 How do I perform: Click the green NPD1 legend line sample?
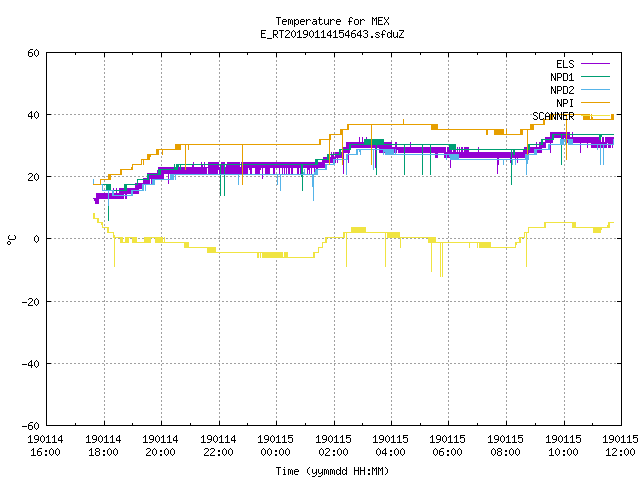point(595,76)
